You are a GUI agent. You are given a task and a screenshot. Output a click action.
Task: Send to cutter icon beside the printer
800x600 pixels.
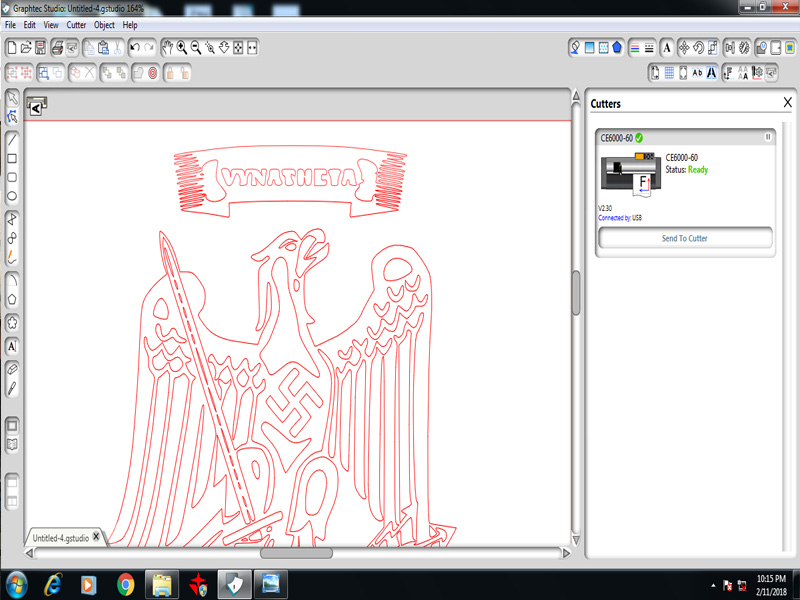click(71, 48)
